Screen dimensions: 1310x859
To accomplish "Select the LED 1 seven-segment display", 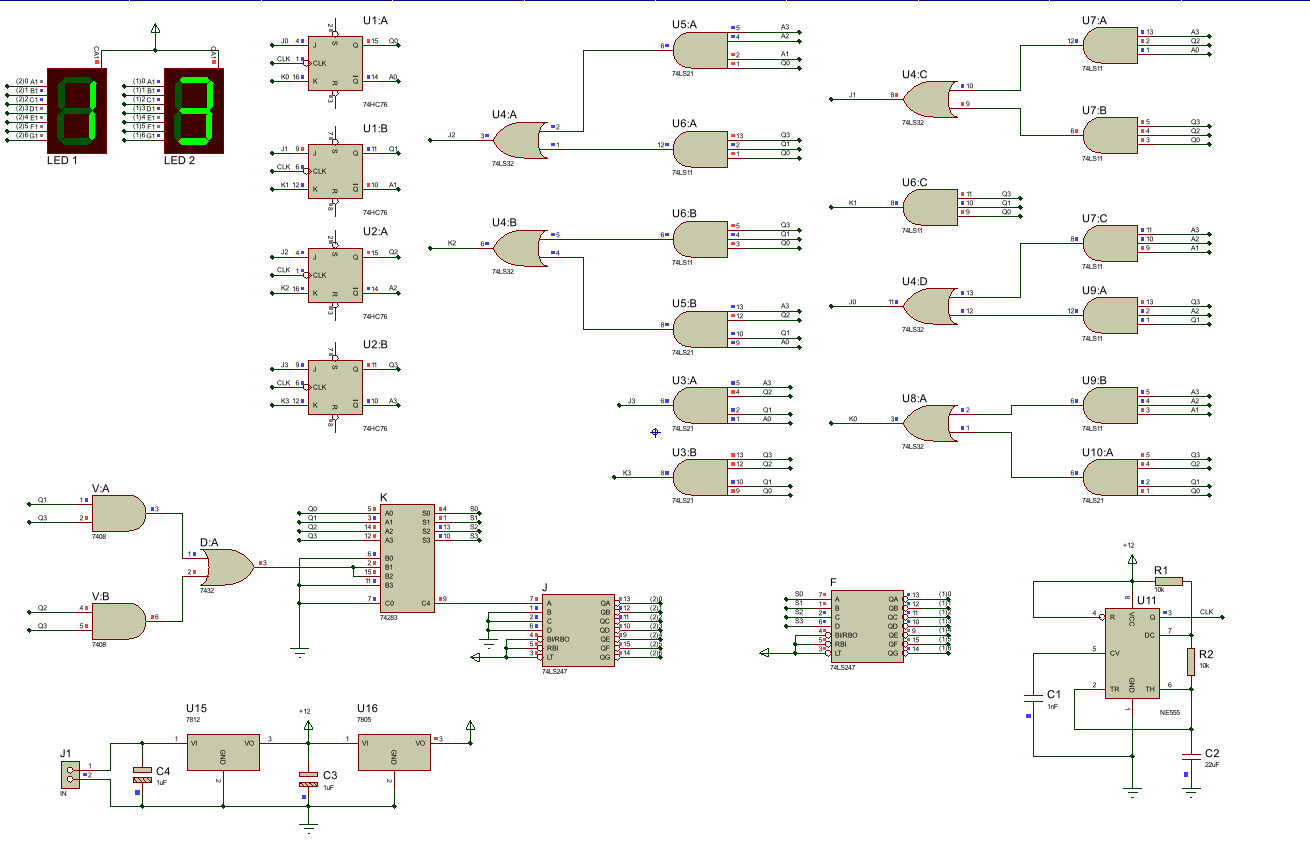I will [75, 110].
